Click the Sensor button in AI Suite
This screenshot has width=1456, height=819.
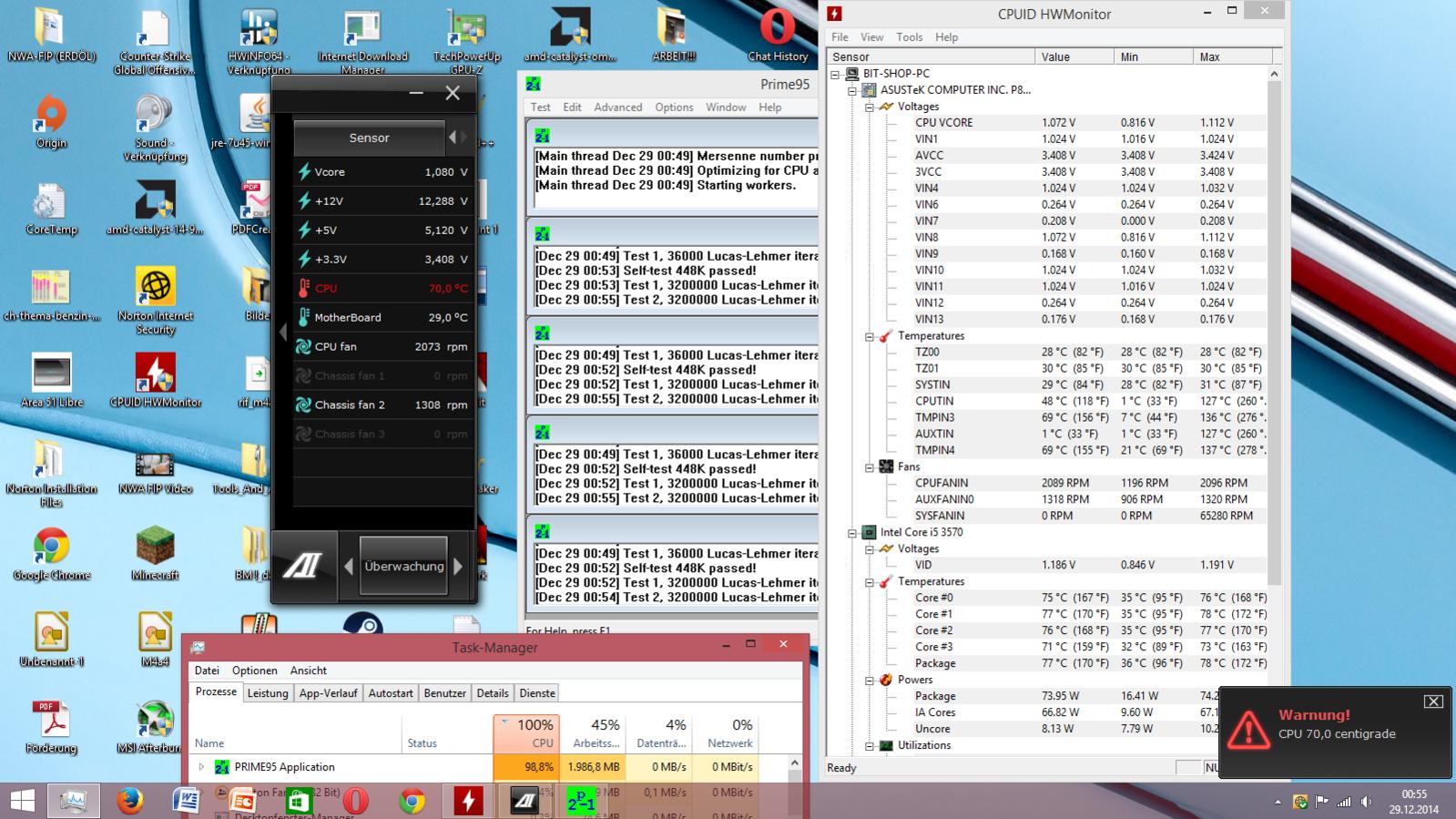[369, 138]
